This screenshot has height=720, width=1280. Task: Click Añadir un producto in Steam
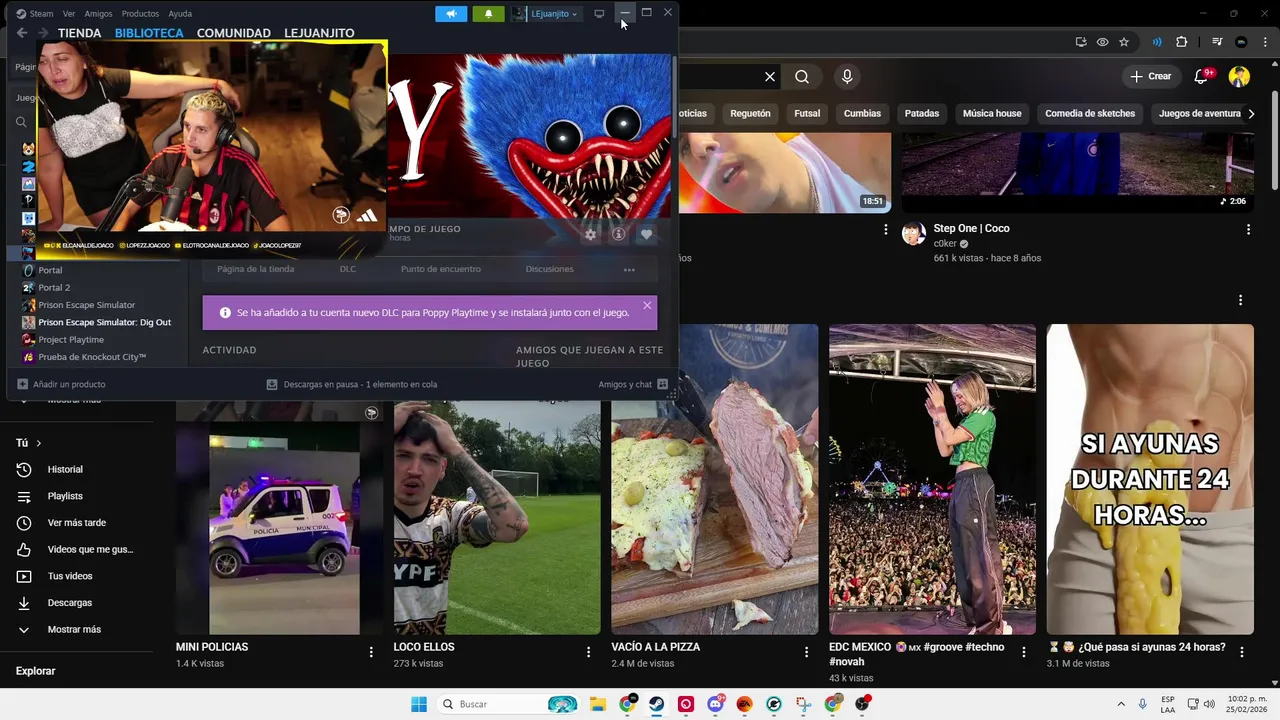click(x=61, y=384)
